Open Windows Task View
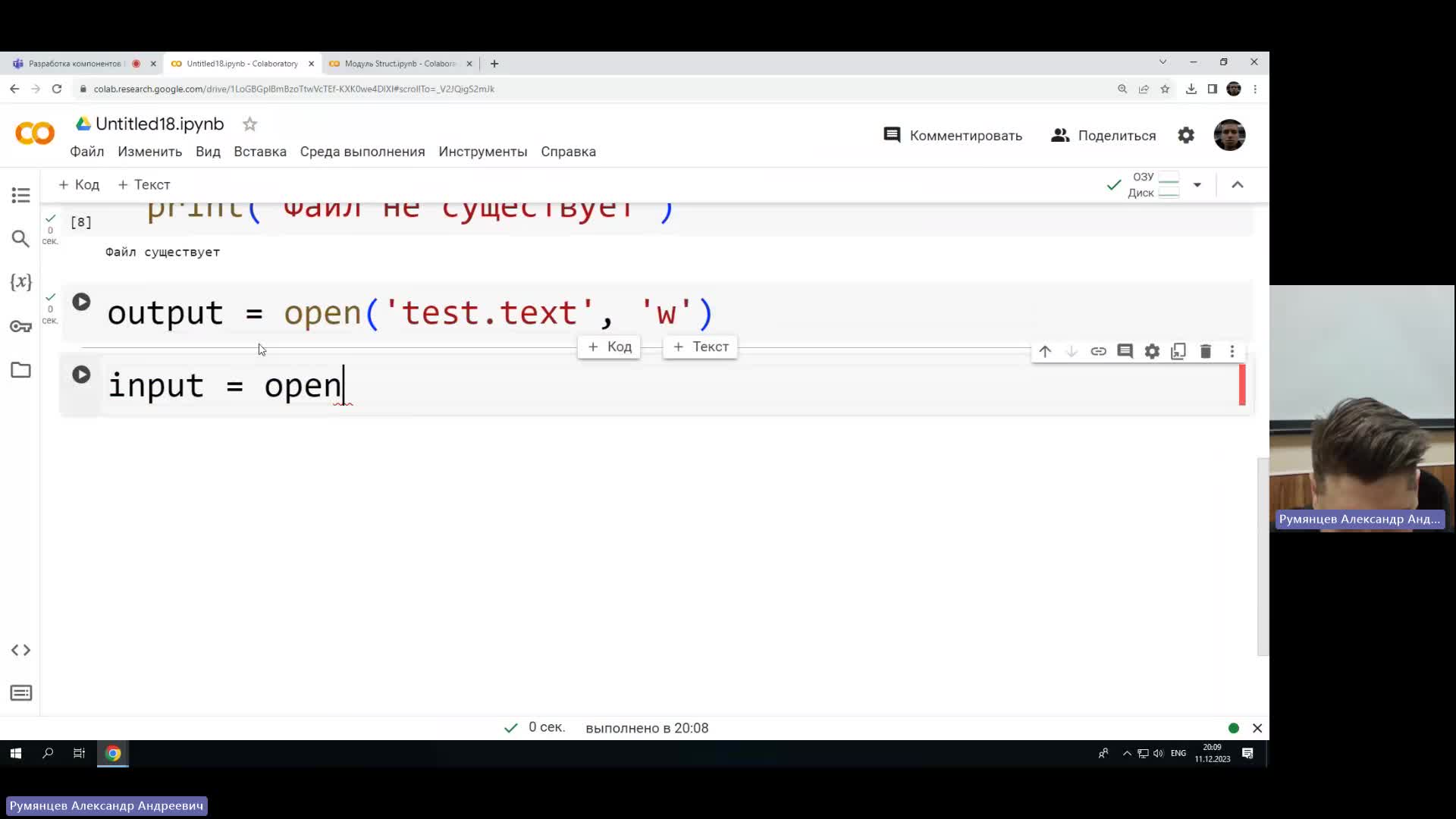The image size is (1456, 819). [x=79, y=753]
